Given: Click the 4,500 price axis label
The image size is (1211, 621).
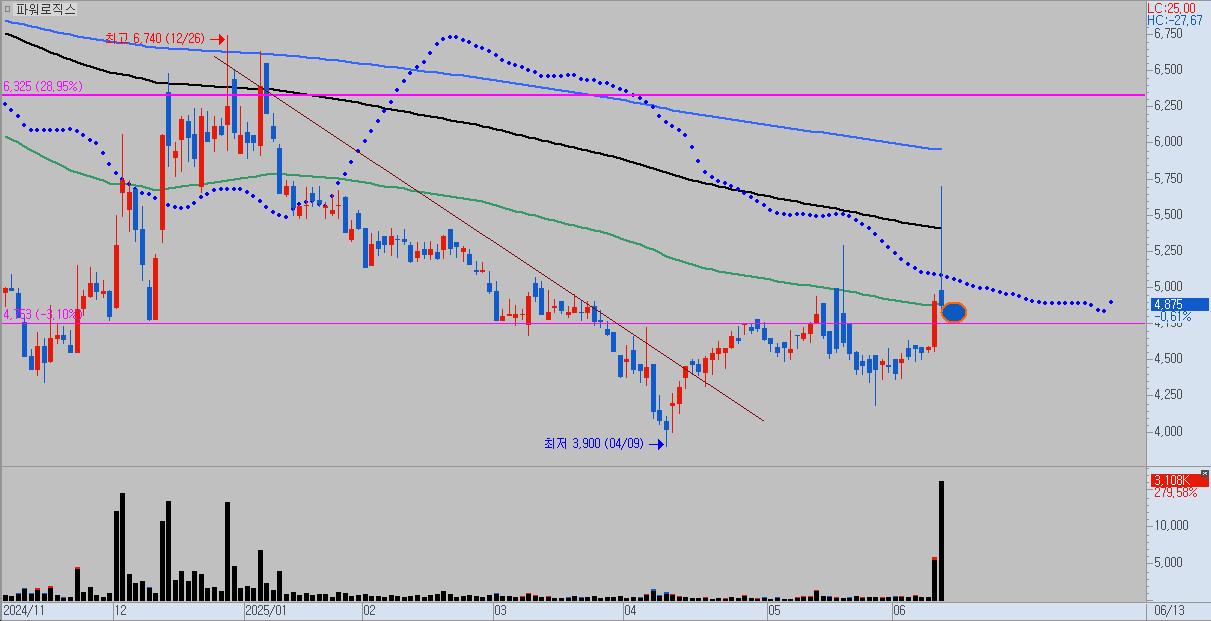Looking at the screenshot, I should [1168, 359].
